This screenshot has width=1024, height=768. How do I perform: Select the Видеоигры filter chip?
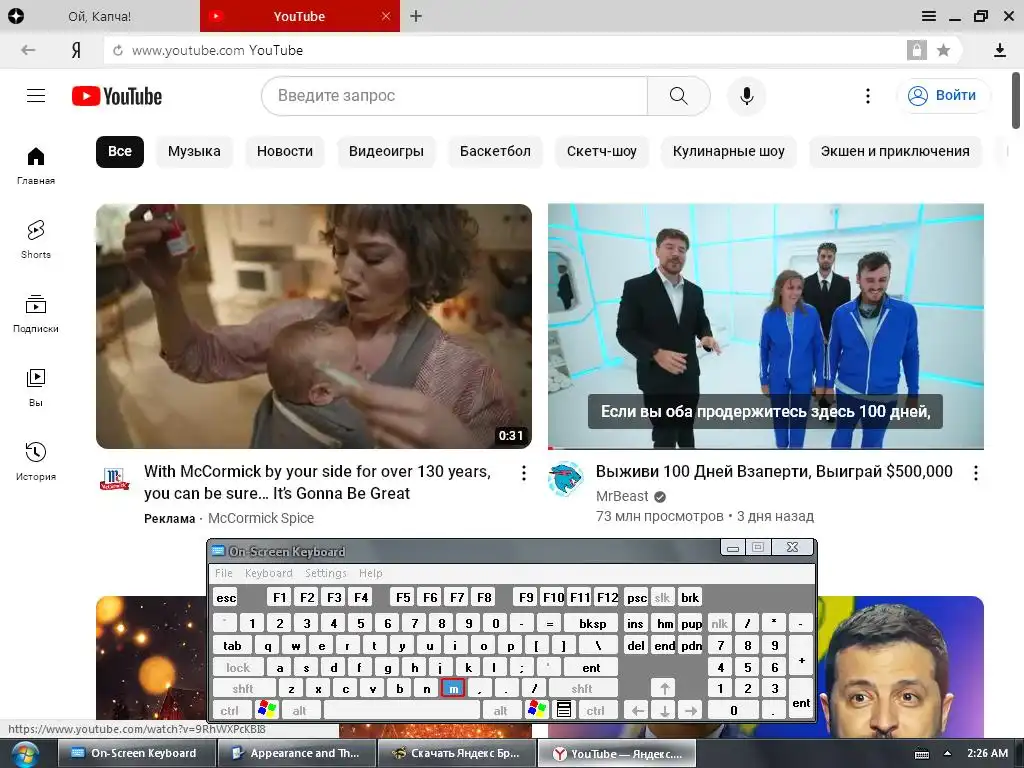[386, 152]
